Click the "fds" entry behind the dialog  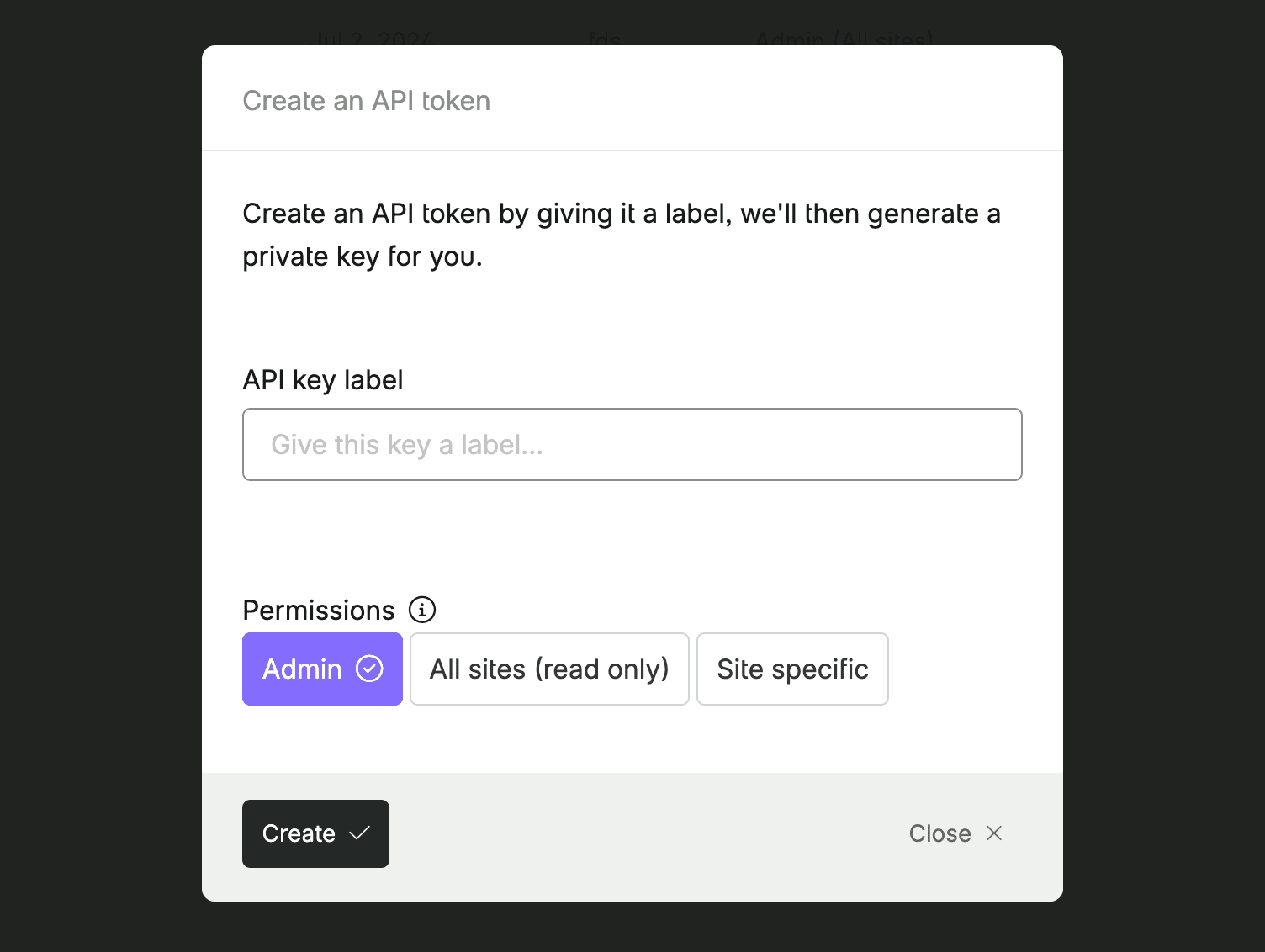(x=603, y=39)
